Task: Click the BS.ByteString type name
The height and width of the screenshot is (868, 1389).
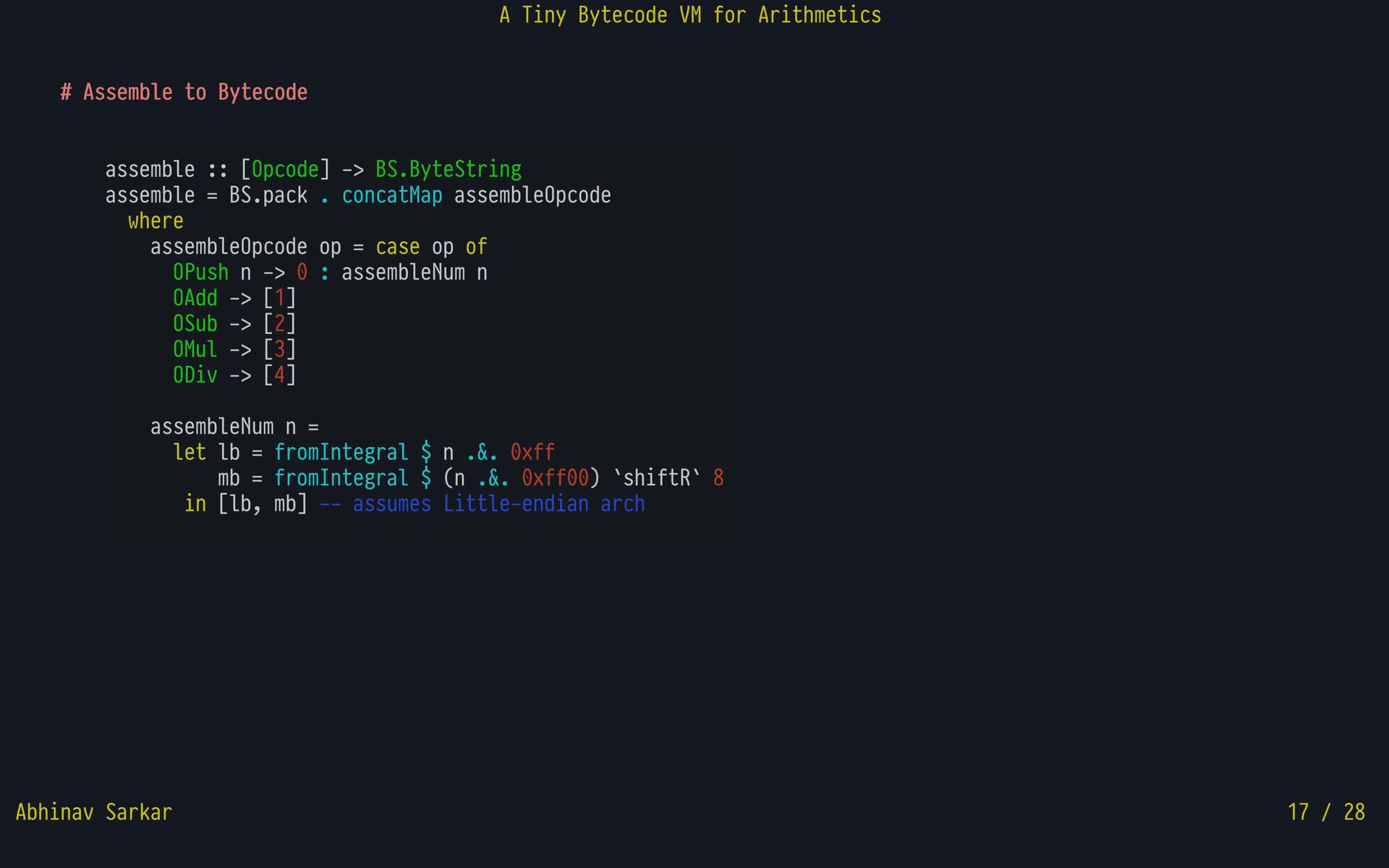Action: (x=448, y=170)
